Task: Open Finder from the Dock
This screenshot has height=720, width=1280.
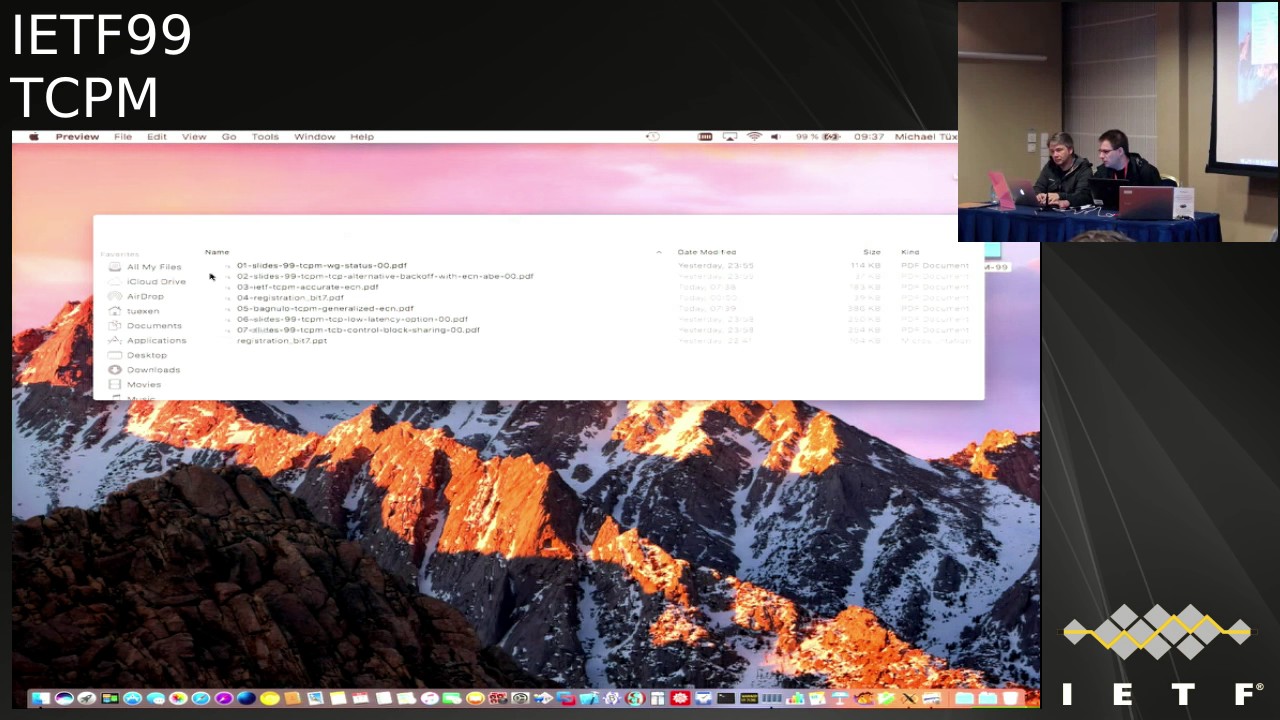Action: (x=41, y=698)
